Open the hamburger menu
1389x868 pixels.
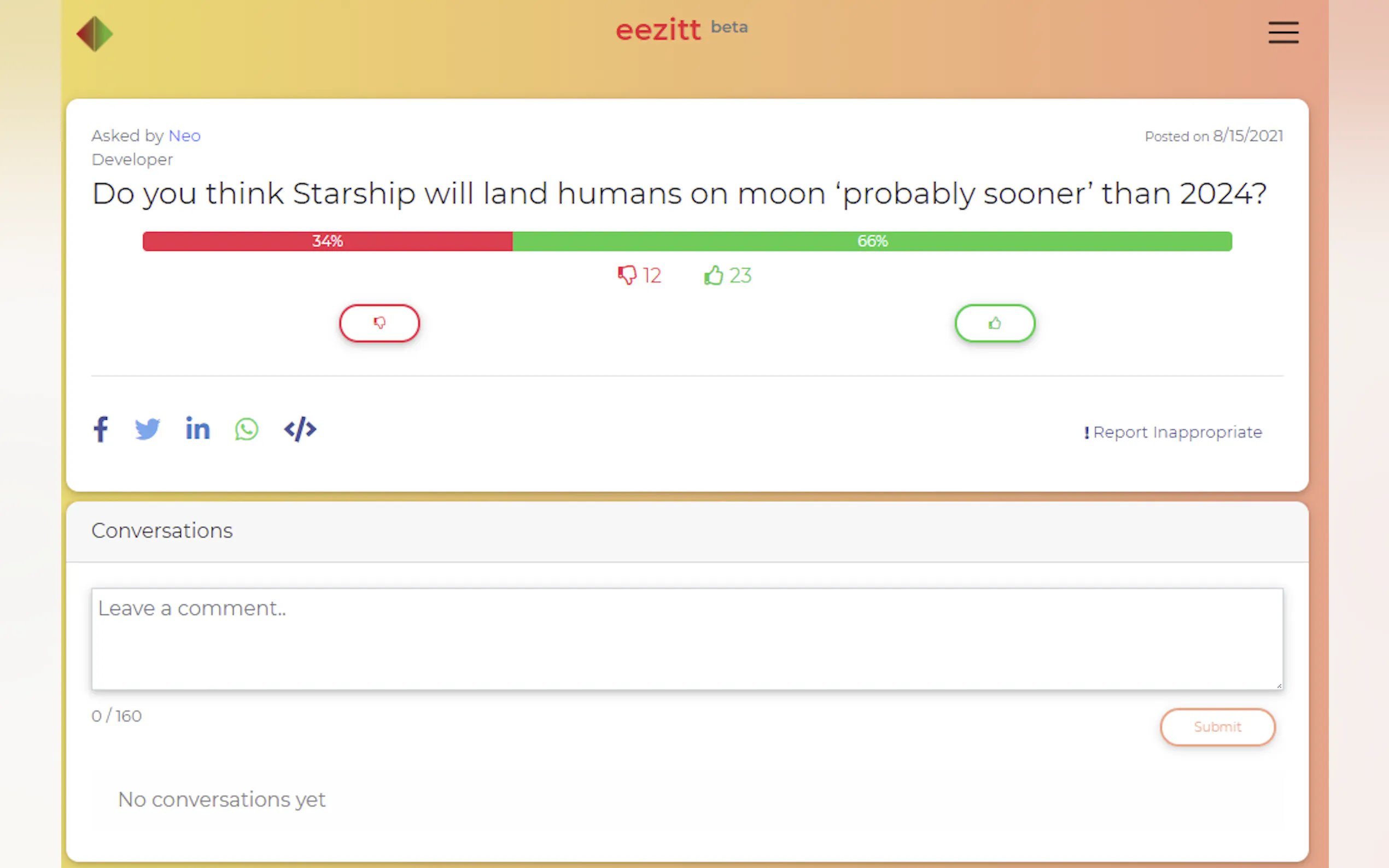[x=1283, y=33]
